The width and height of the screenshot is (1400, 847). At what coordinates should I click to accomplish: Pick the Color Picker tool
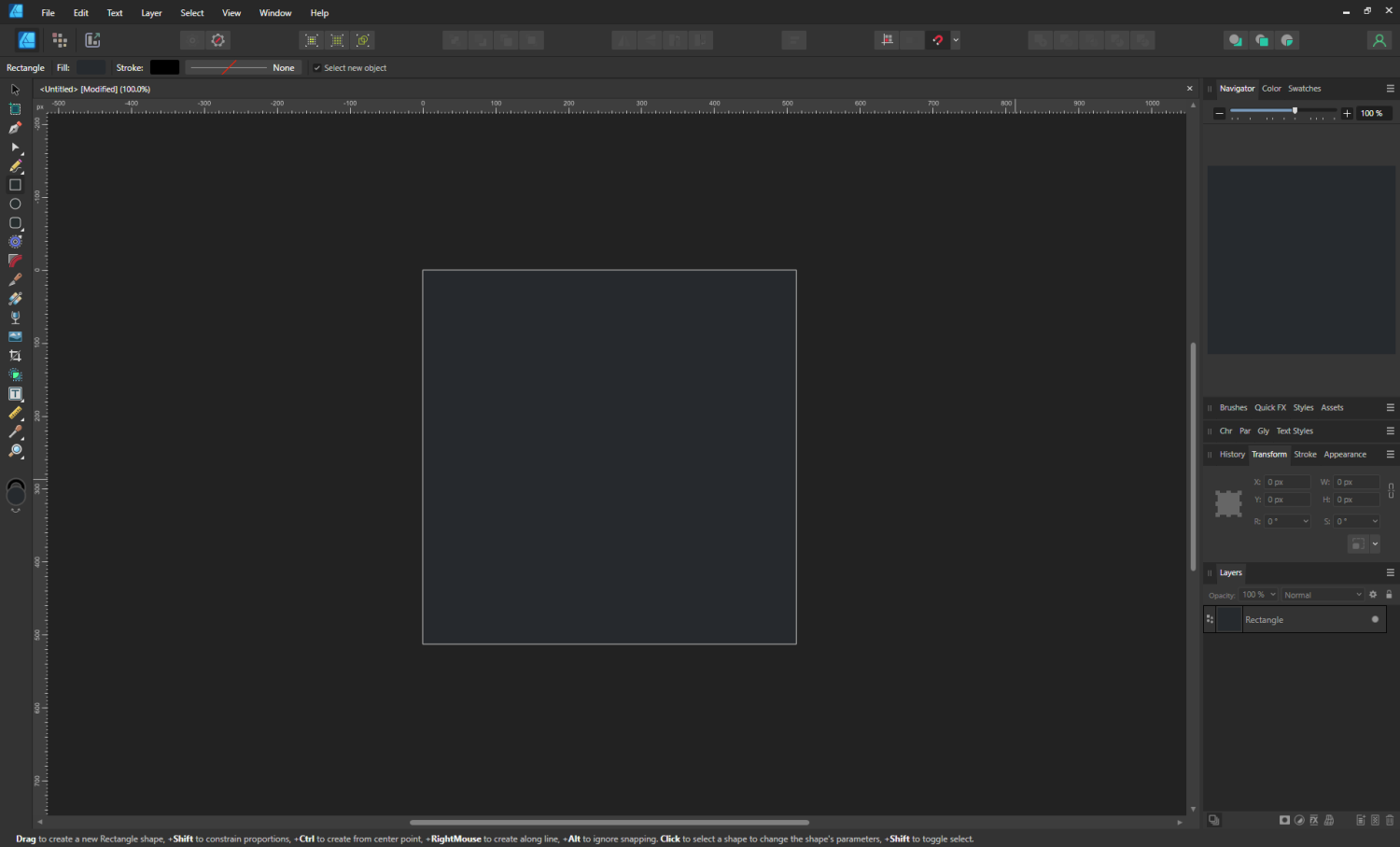coord(15,431)
